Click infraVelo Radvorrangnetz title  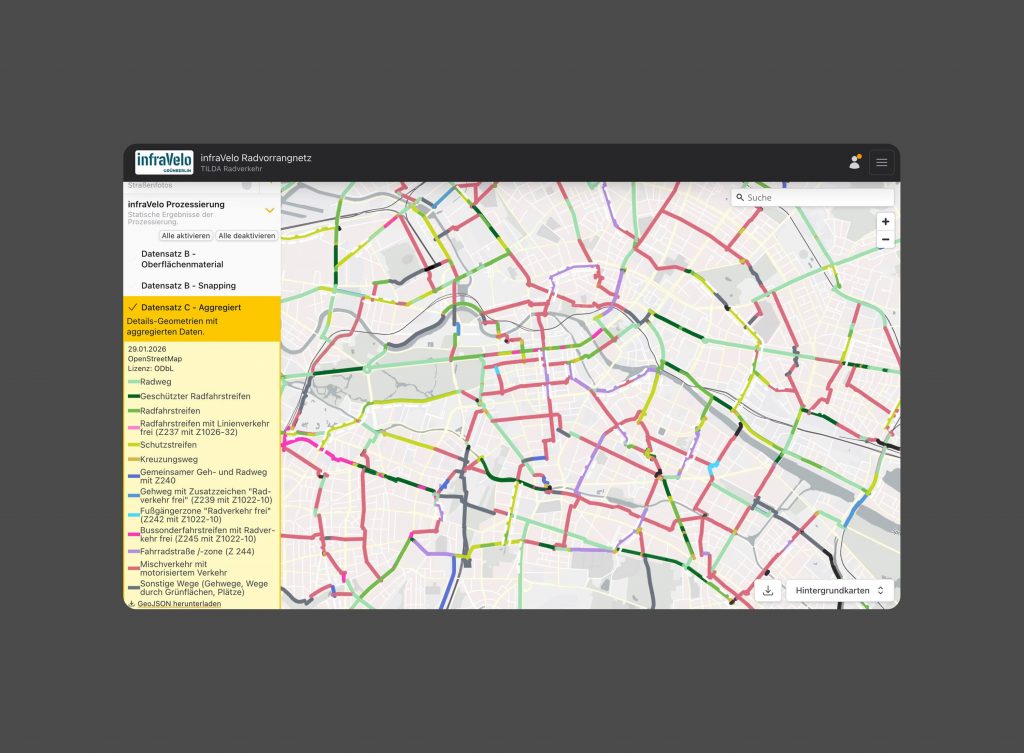coord(256,158)
